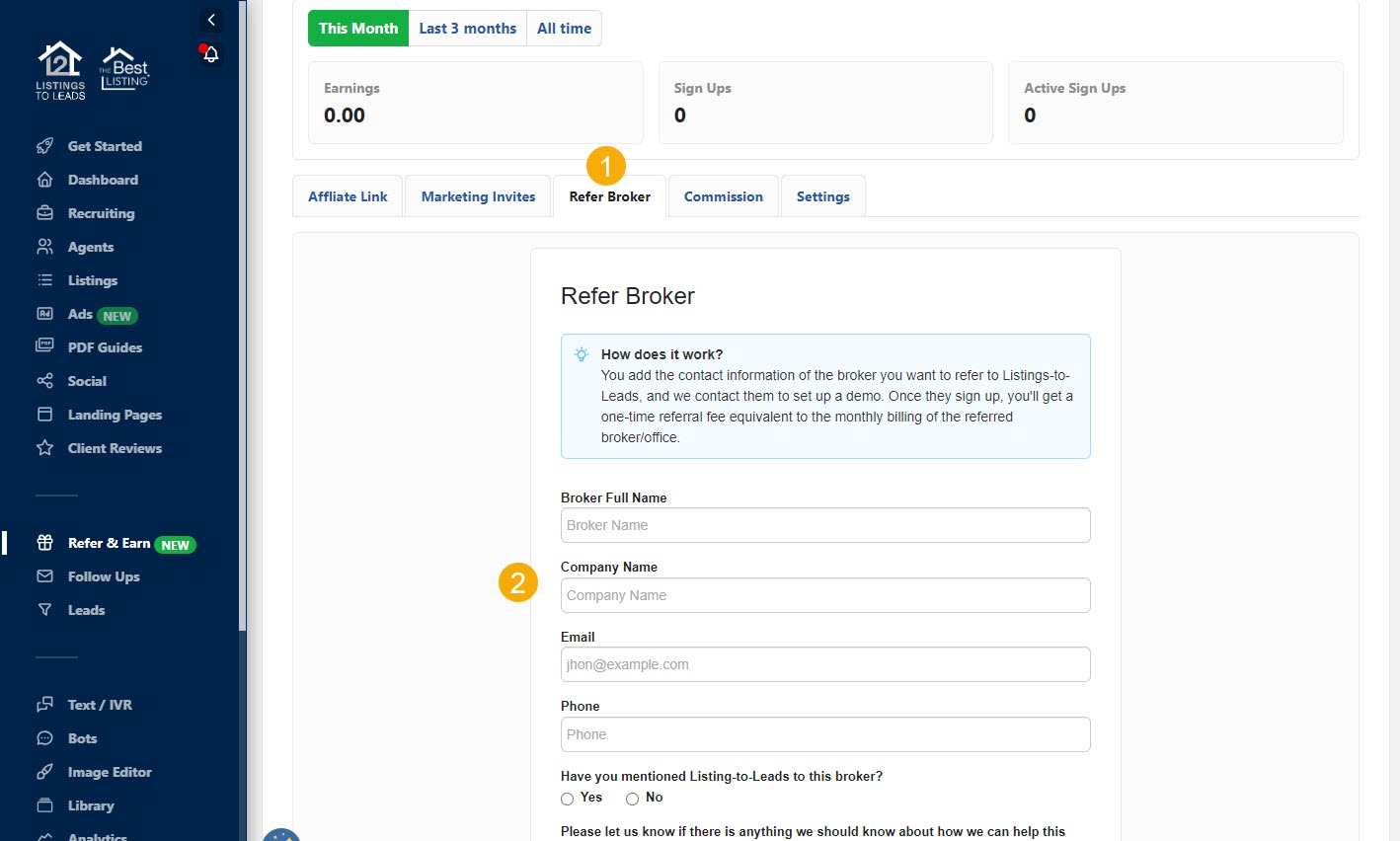This screenshot has width=1400, height=841.
Task: Open the Social share icon
Action: pos(44,381)
